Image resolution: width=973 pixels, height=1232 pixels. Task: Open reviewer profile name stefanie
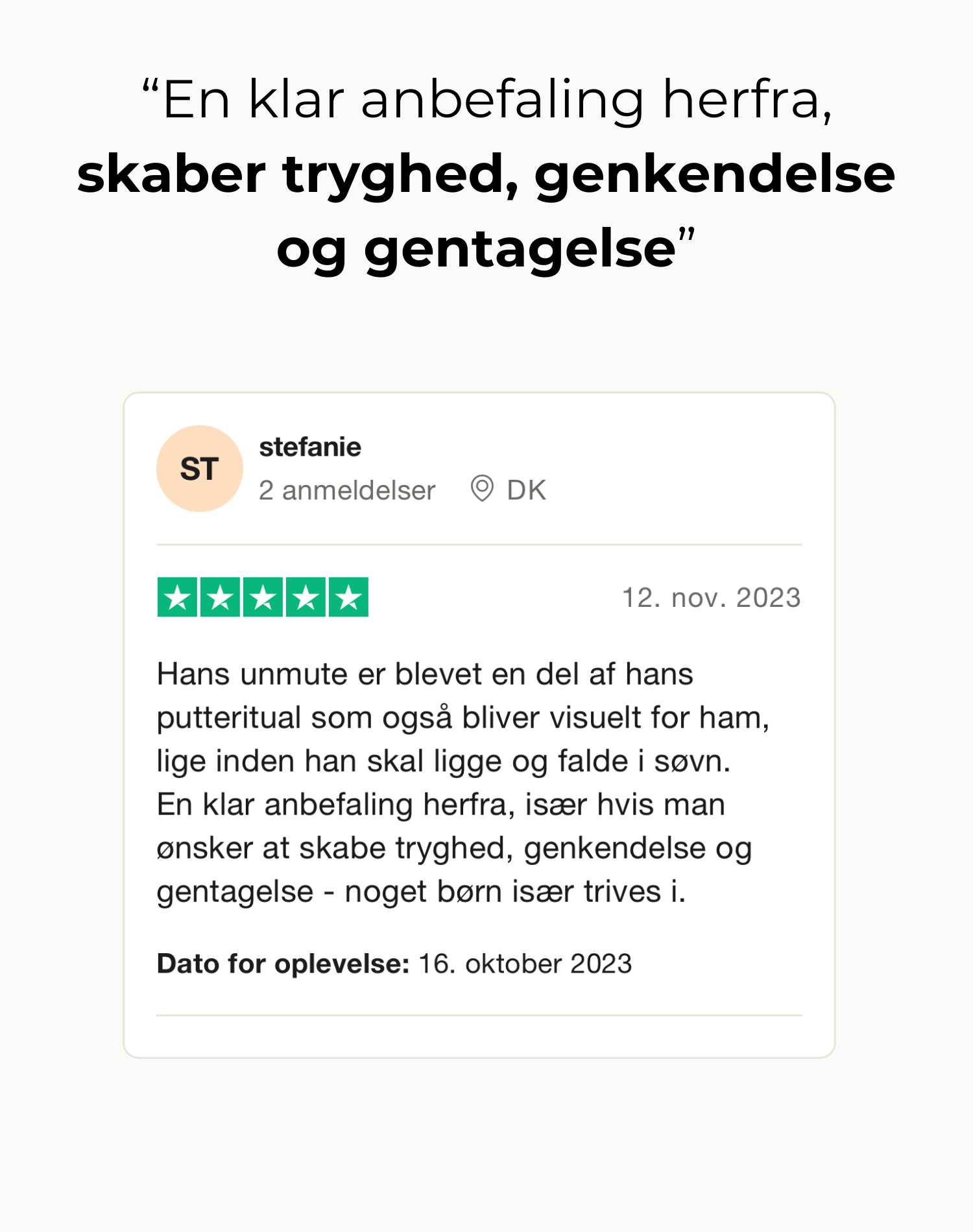point(310,447)
